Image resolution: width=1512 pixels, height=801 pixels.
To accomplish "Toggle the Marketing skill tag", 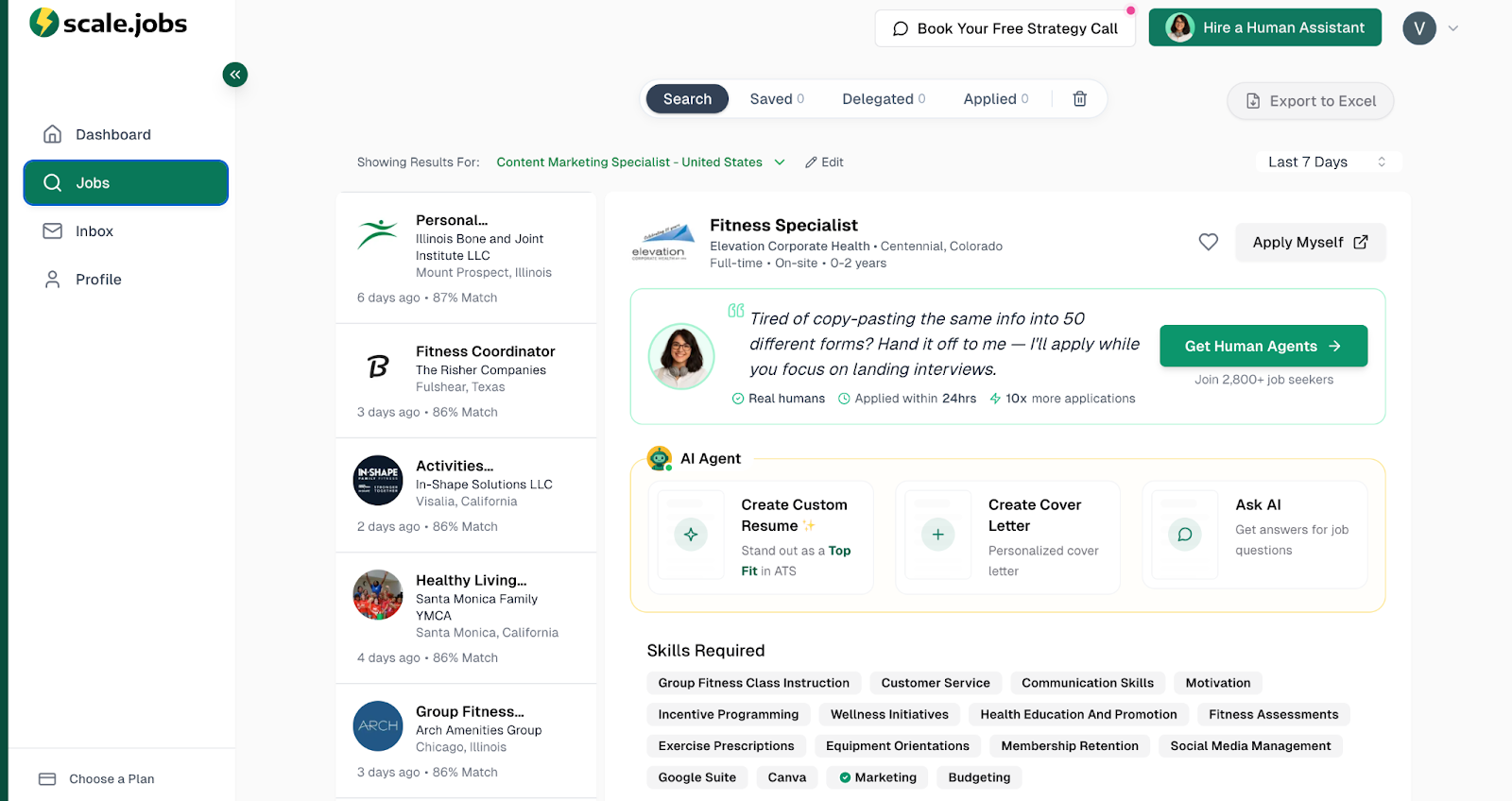I will [x=878, y=777].
